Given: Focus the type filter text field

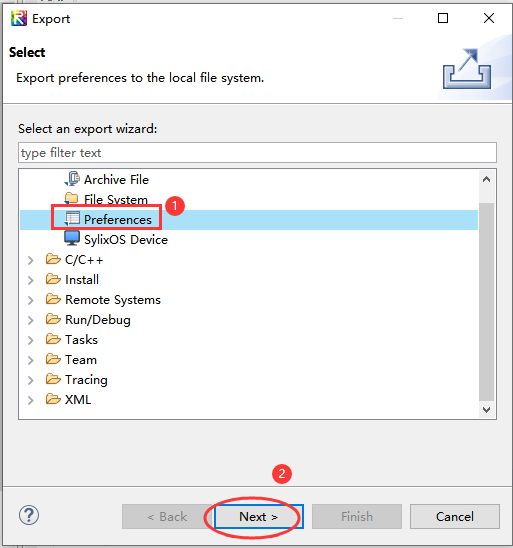Looking at the screenshot, I should [257, 152].
